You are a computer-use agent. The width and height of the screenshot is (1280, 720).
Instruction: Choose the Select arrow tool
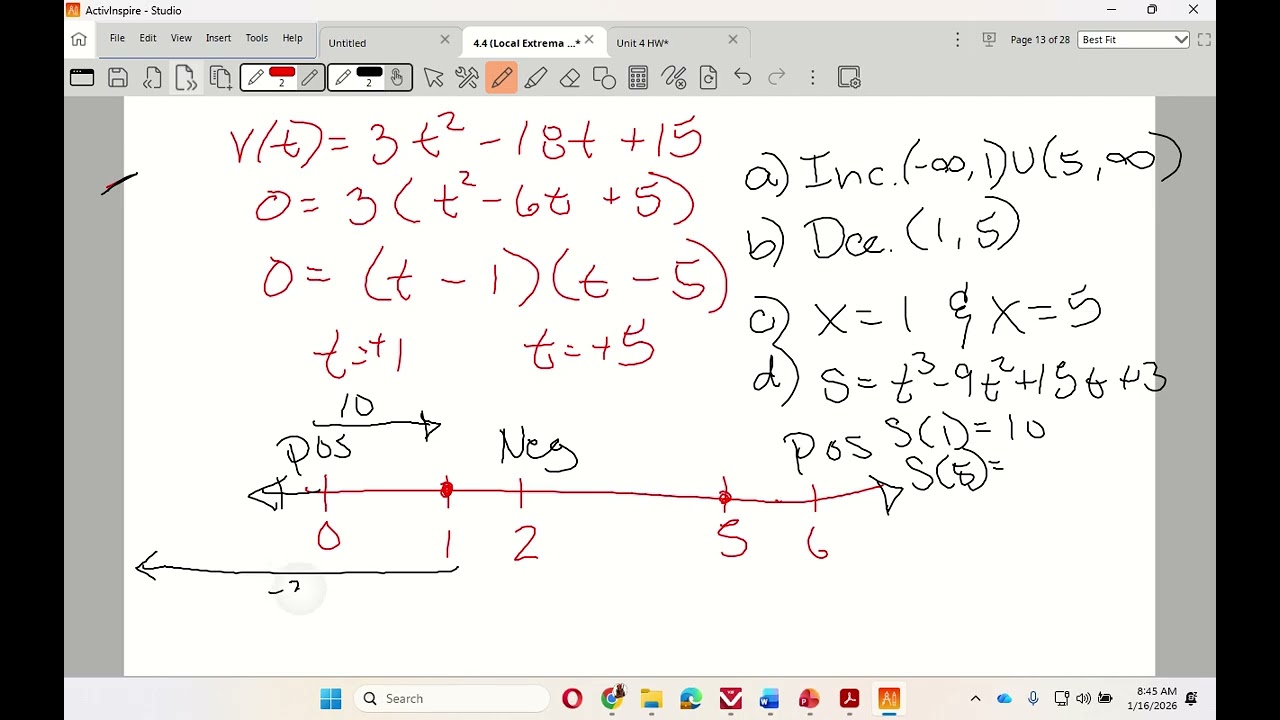tap(433, 78)
